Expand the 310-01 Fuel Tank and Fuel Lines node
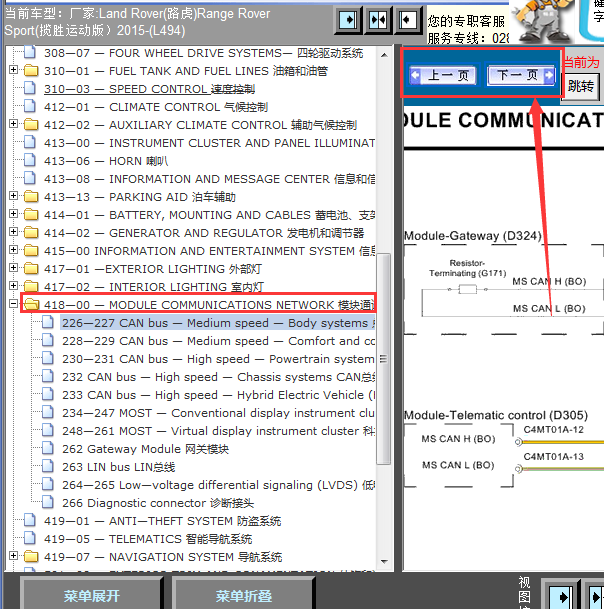604x609 pixels. coord(13,70)
